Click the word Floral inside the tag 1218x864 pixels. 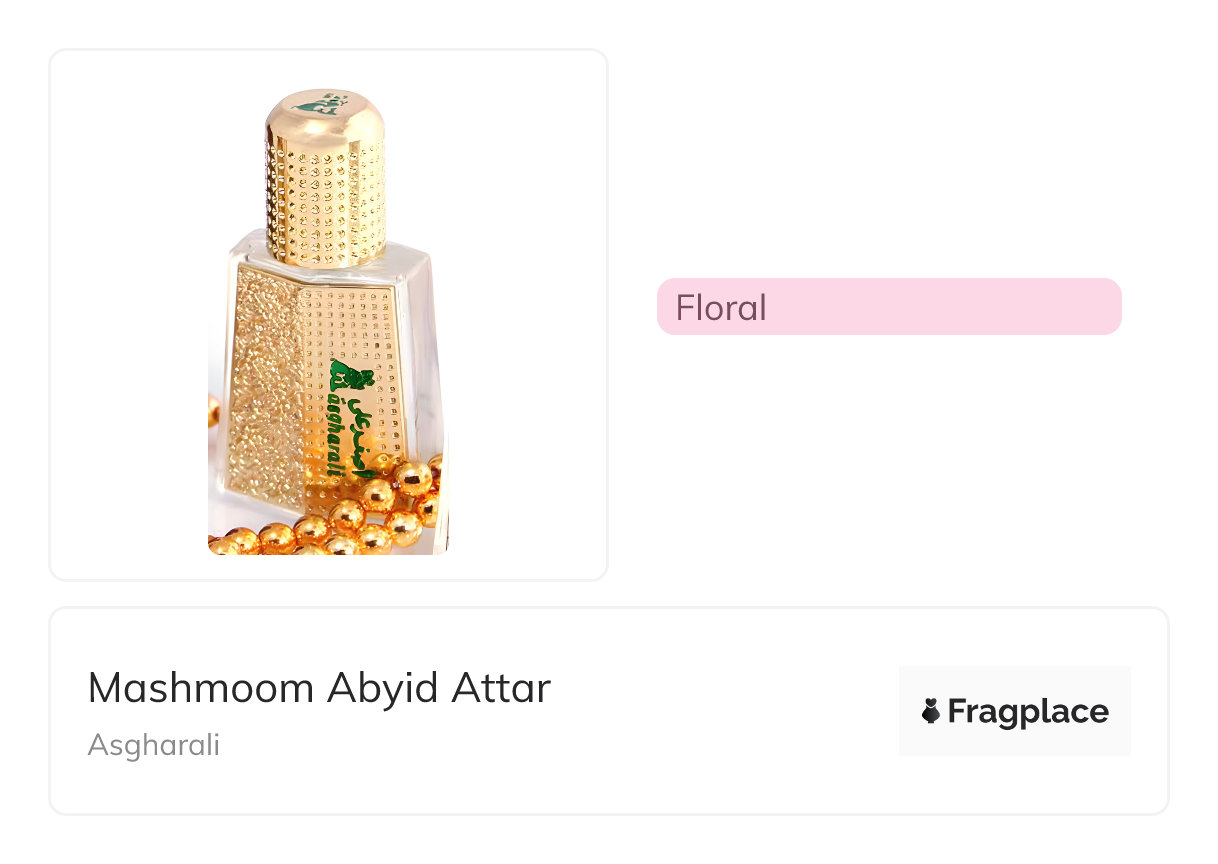pos(721,307)
